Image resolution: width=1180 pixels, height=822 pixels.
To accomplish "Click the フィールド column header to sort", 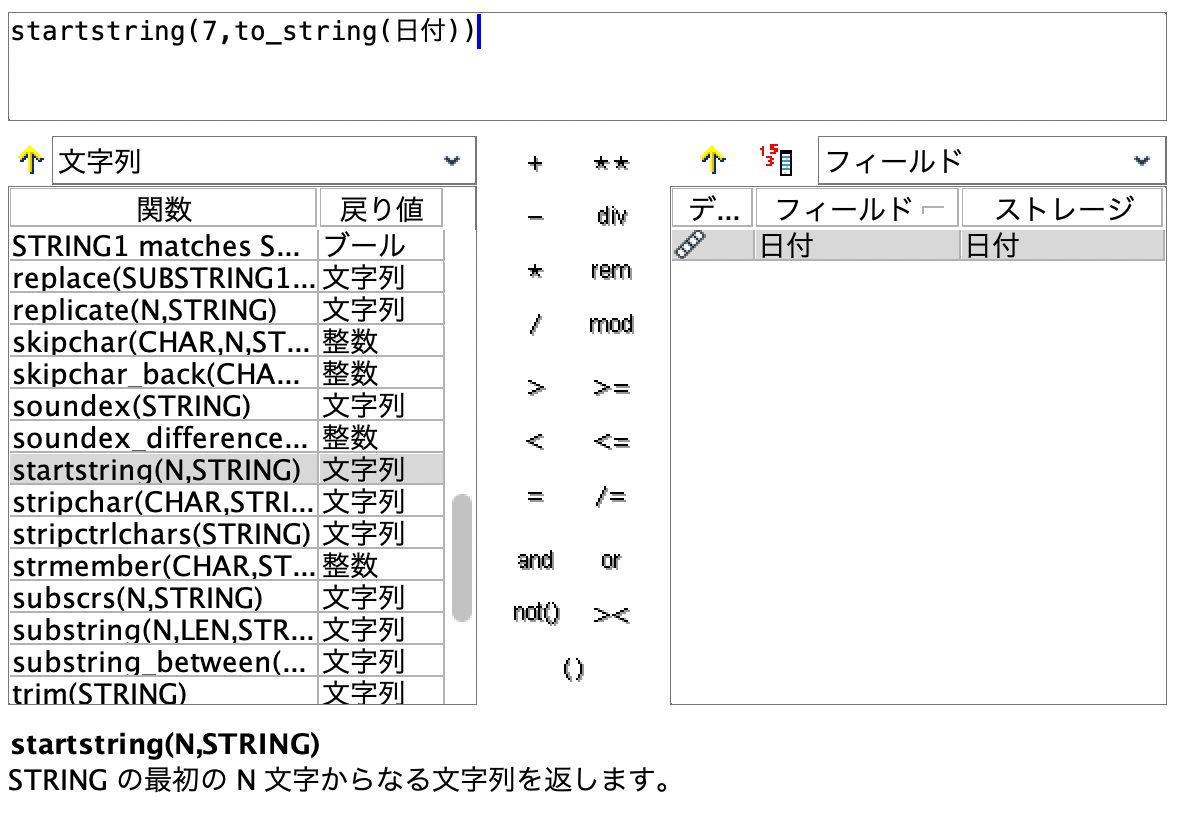I will point(850,206).
